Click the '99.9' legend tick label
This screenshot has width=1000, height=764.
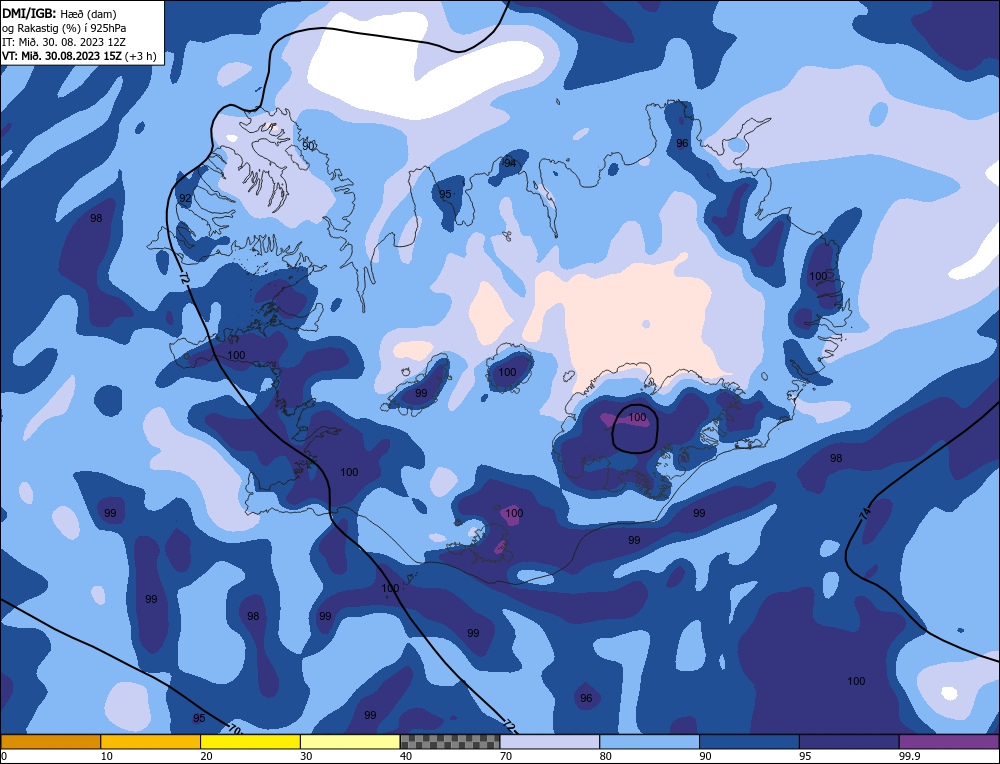click(x=907, y=756)
